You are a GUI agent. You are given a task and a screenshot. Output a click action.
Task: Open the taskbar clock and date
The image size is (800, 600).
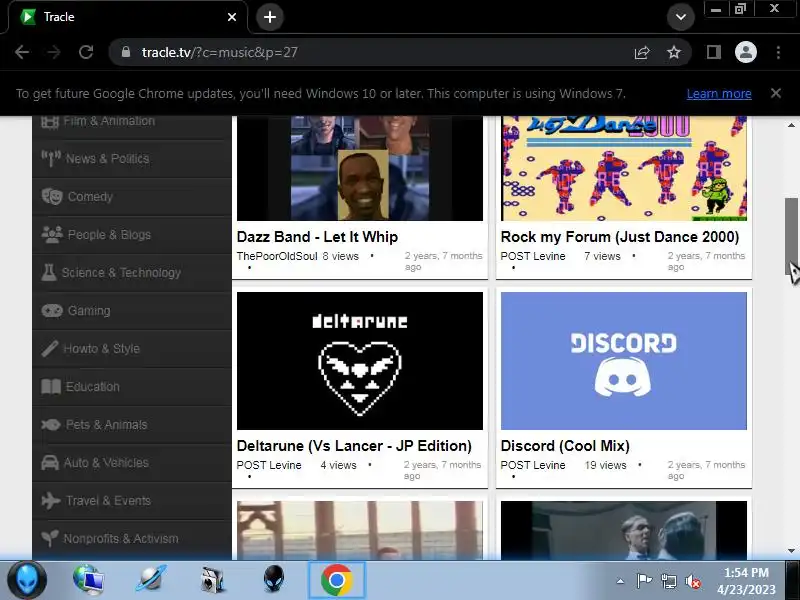click(746, 581)
